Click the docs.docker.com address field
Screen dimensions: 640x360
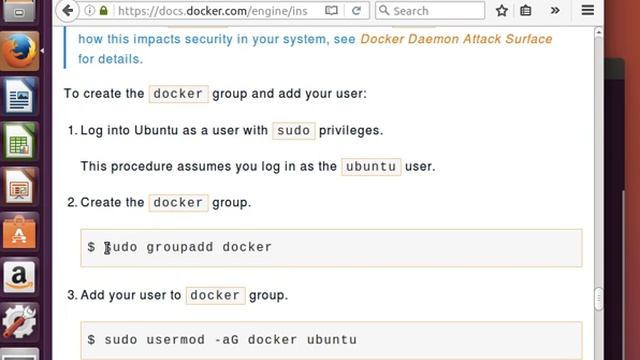212,11
